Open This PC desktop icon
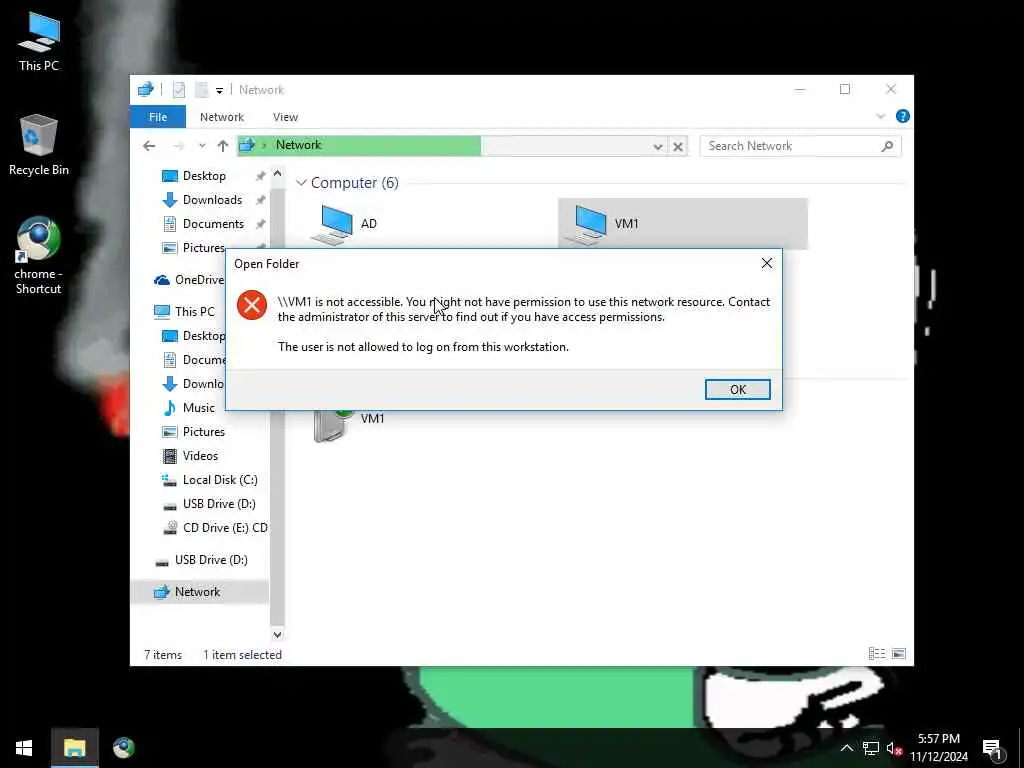 click(39, 42)
